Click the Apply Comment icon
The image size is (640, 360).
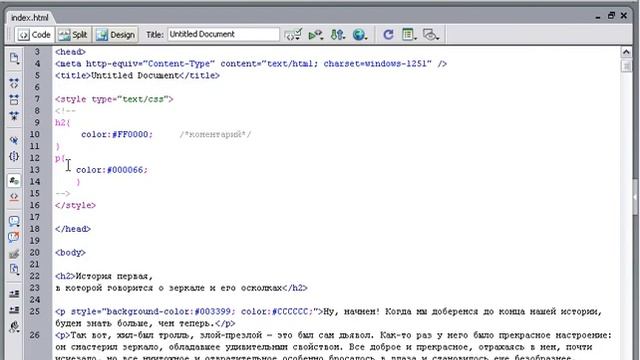tap(14, 221)
